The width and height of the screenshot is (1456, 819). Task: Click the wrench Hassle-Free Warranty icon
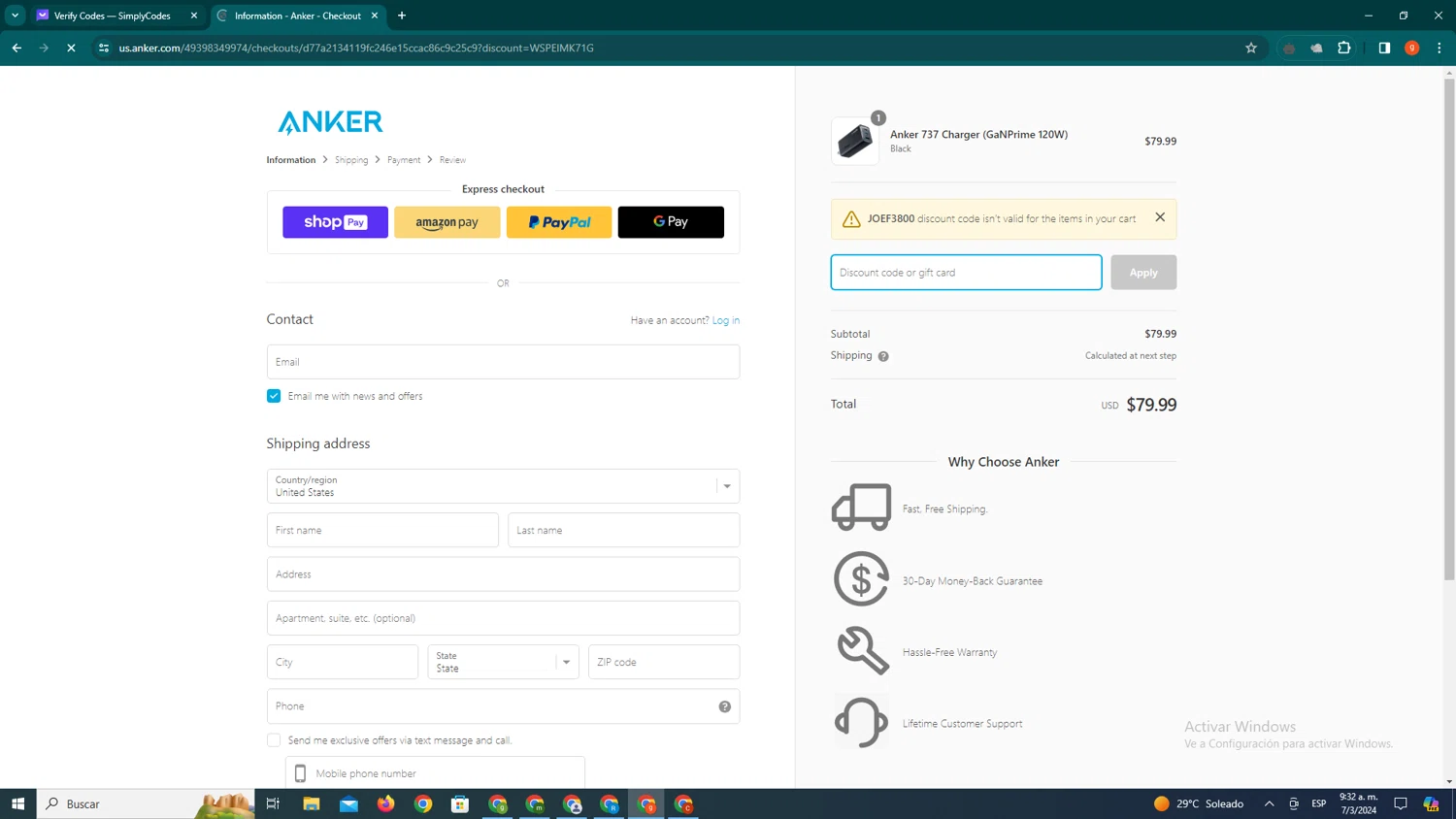click(x=862, y=650)
